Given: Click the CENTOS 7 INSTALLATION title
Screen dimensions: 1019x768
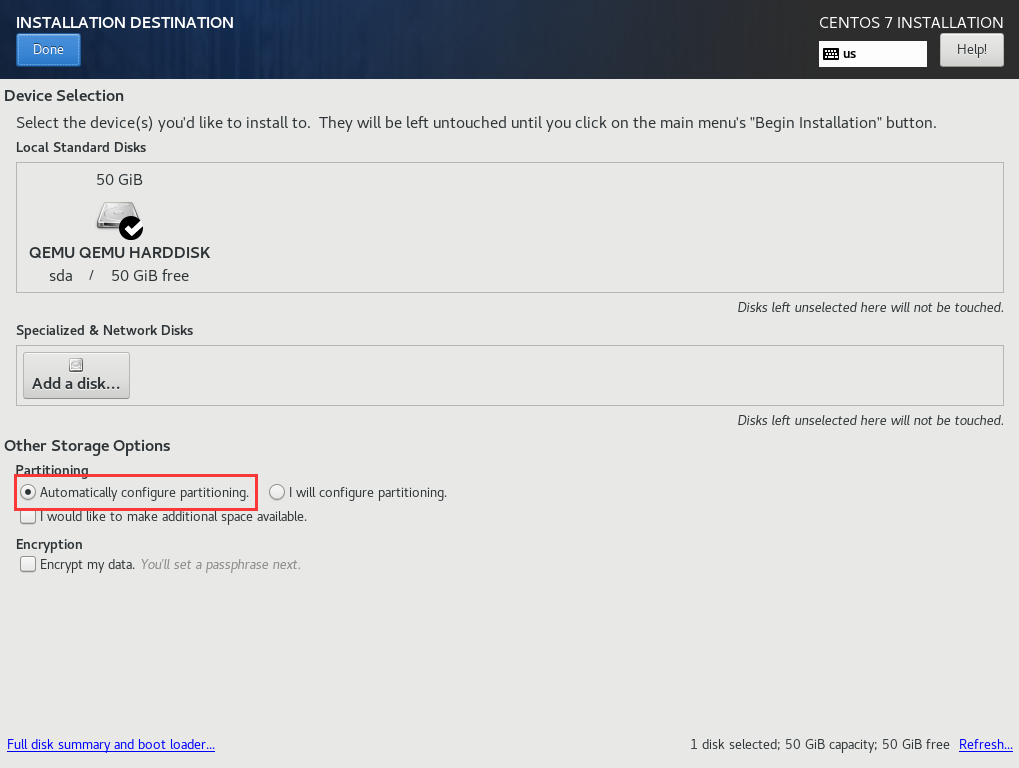Looking at the screenshot, I should coord(911,23).
